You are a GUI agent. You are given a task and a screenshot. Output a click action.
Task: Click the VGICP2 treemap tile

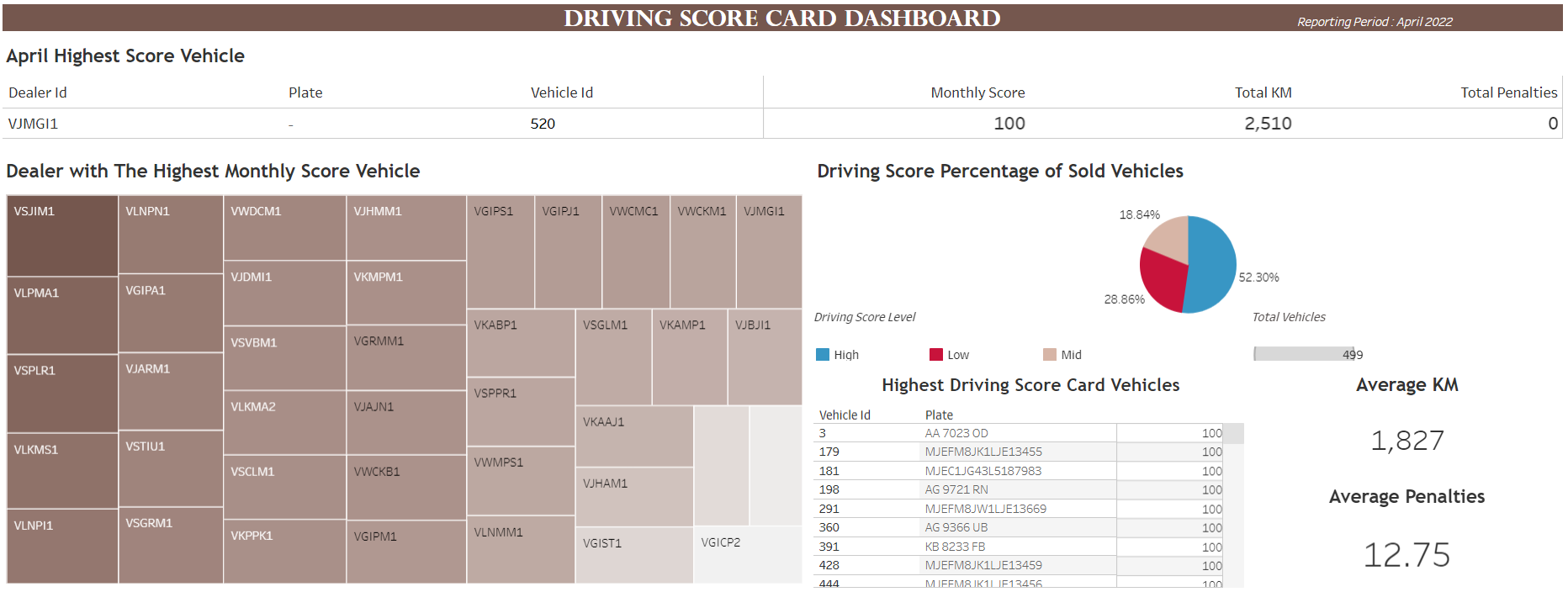point(747,555)
